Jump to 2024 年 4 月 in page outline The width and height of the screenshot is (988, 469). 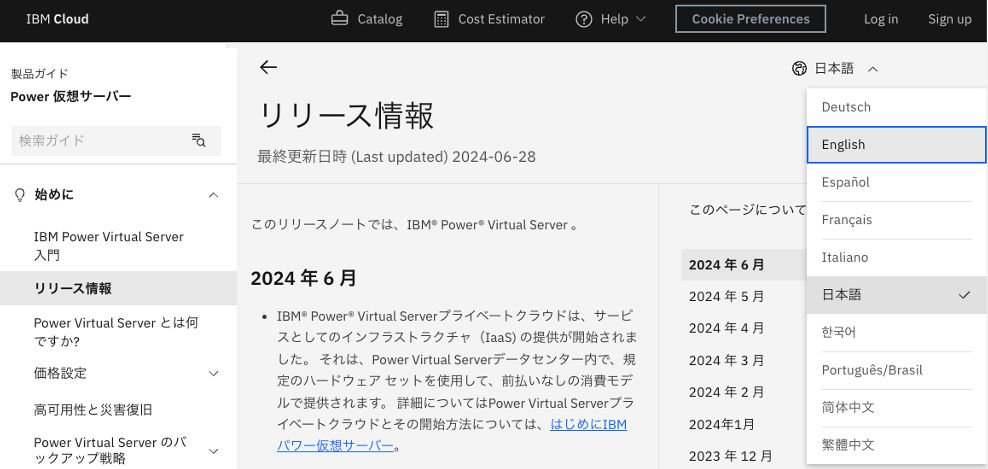727,328
